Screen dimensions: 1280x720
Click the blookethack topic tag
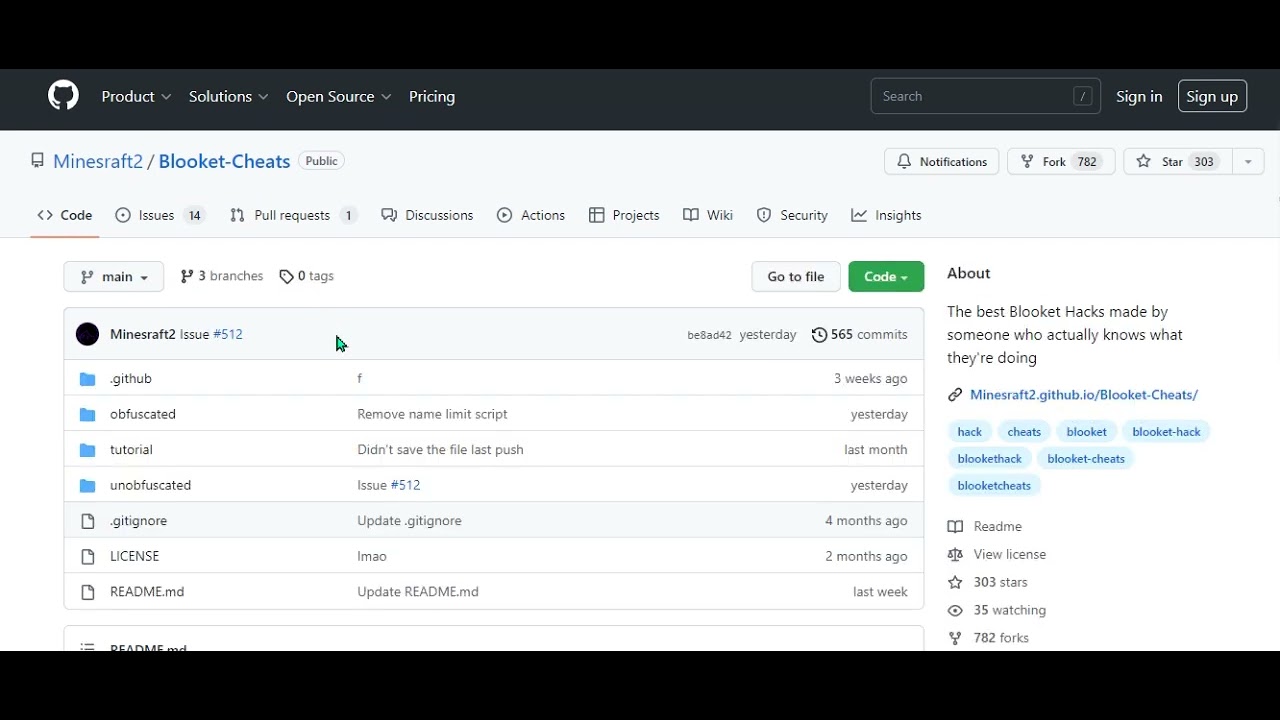(x=990, y=459)
